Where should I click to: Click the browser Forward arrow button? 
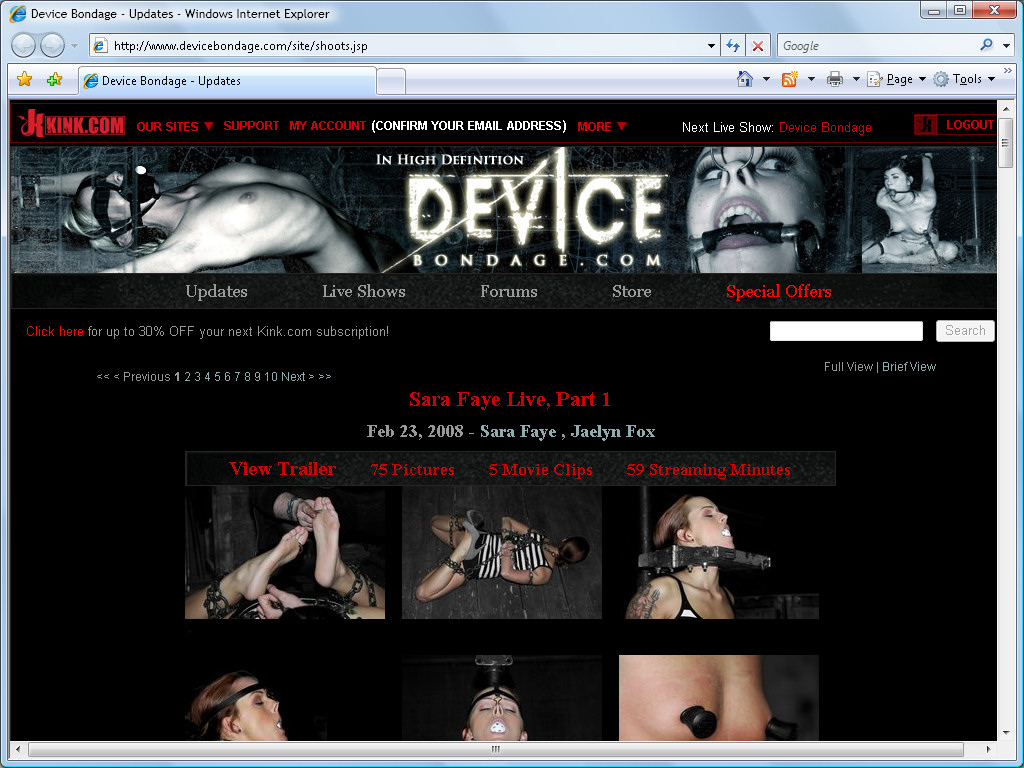point(52,46)
